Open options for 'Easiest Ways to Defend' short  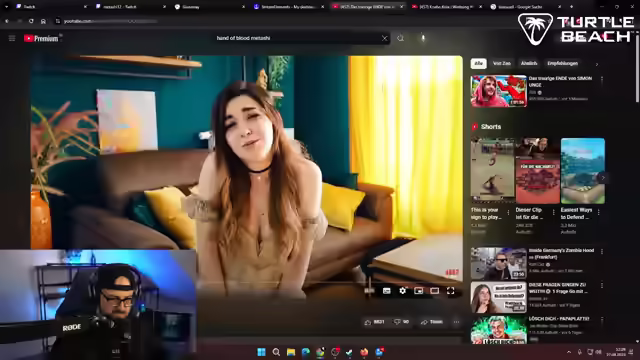coord(599,212)
